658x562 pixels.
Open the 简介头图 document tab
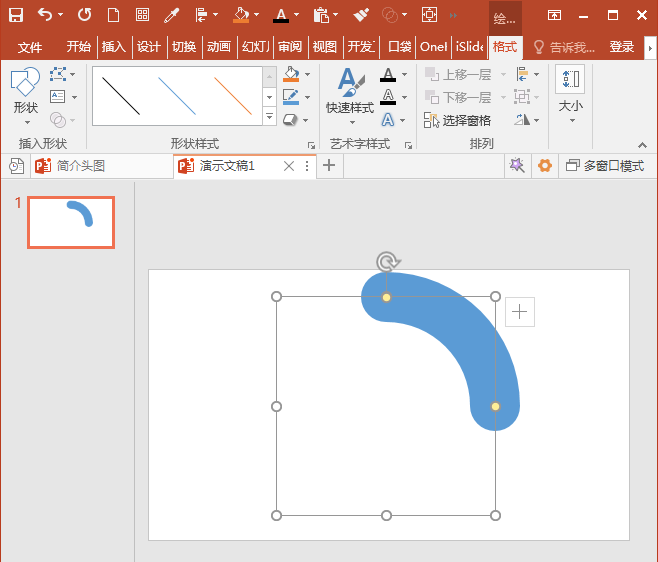(81, 166)
